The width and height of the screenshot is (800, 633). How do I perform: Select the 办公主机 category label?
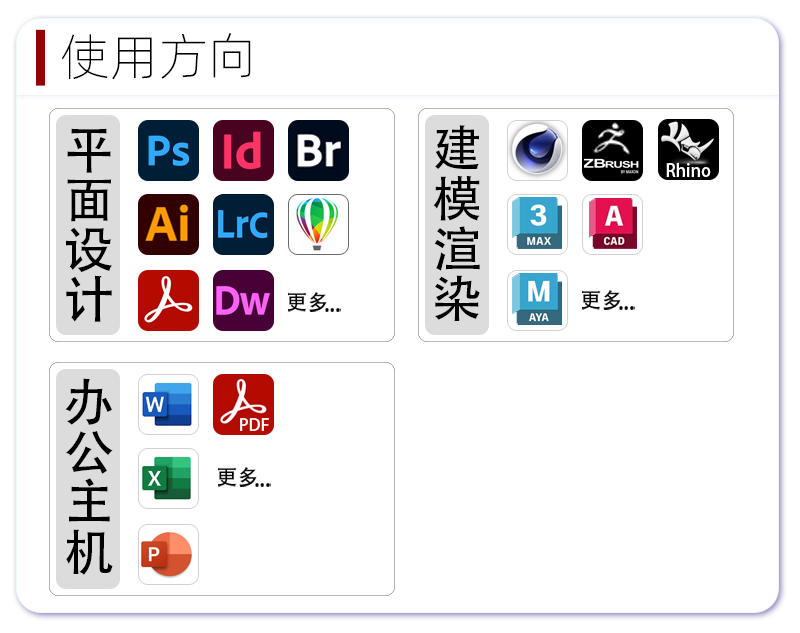point(88,479)
